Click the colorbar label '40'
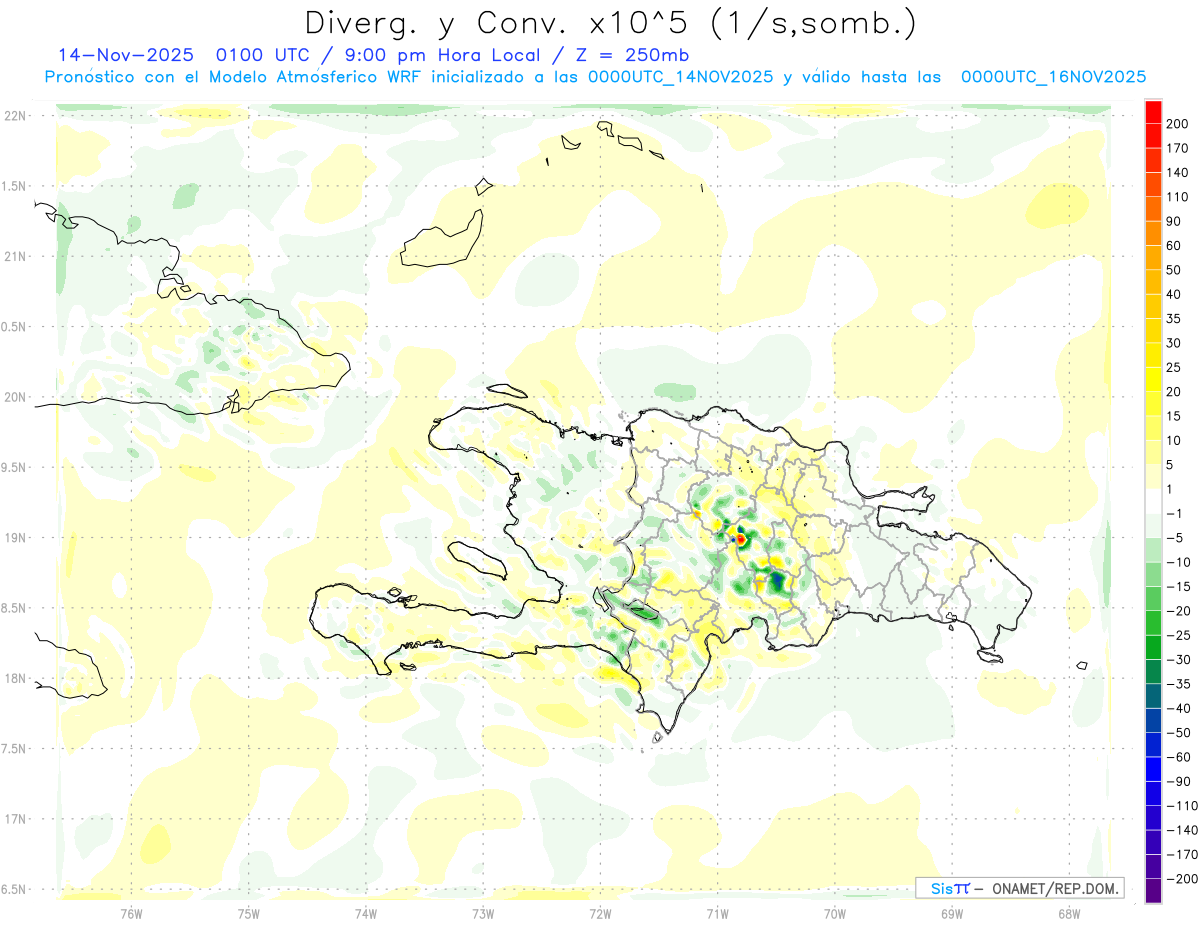The image size is (1200, 927). click(x=1174, y=294)
